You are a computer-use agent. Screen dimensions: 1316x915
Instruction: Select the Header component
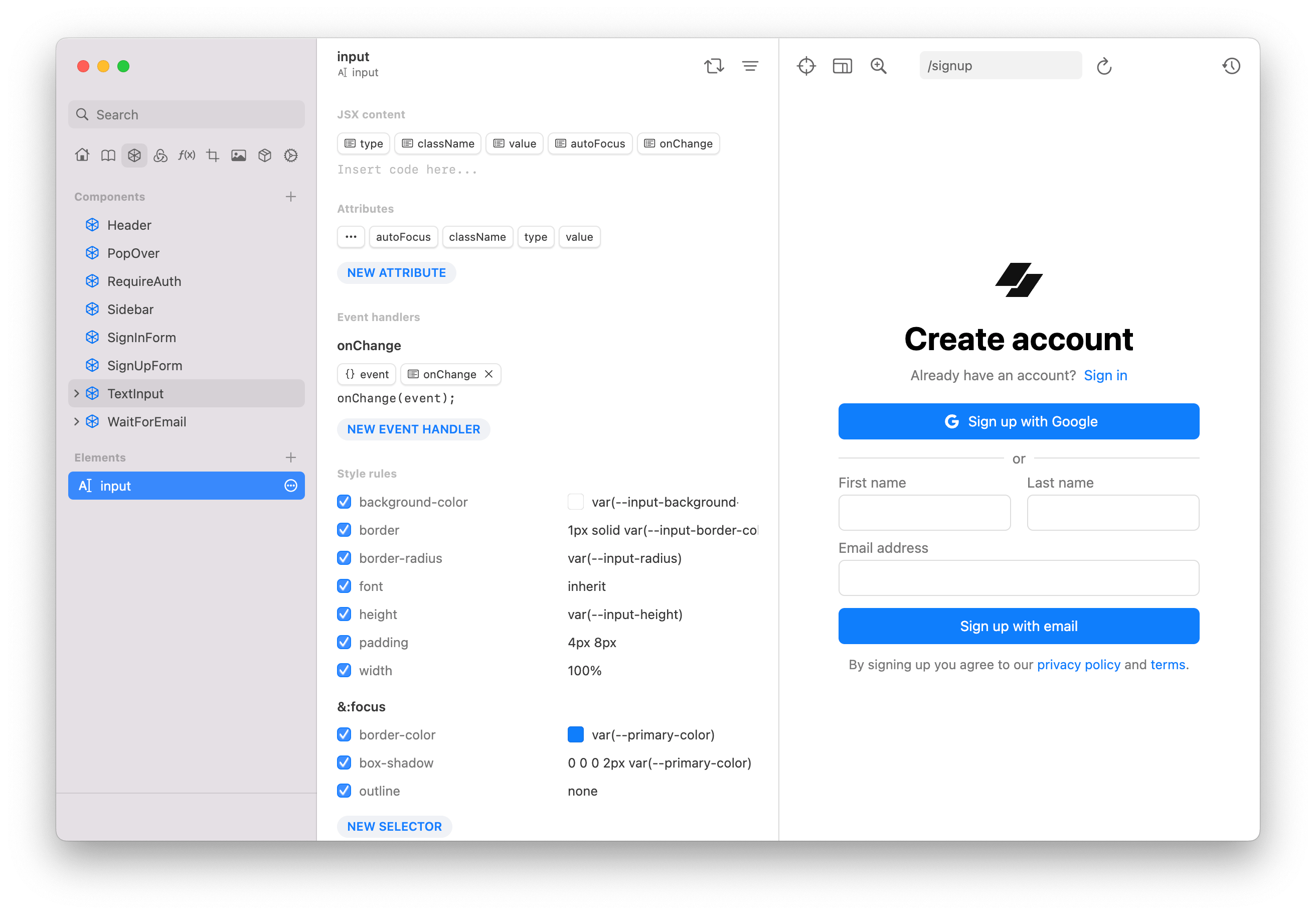coord(128,225)
